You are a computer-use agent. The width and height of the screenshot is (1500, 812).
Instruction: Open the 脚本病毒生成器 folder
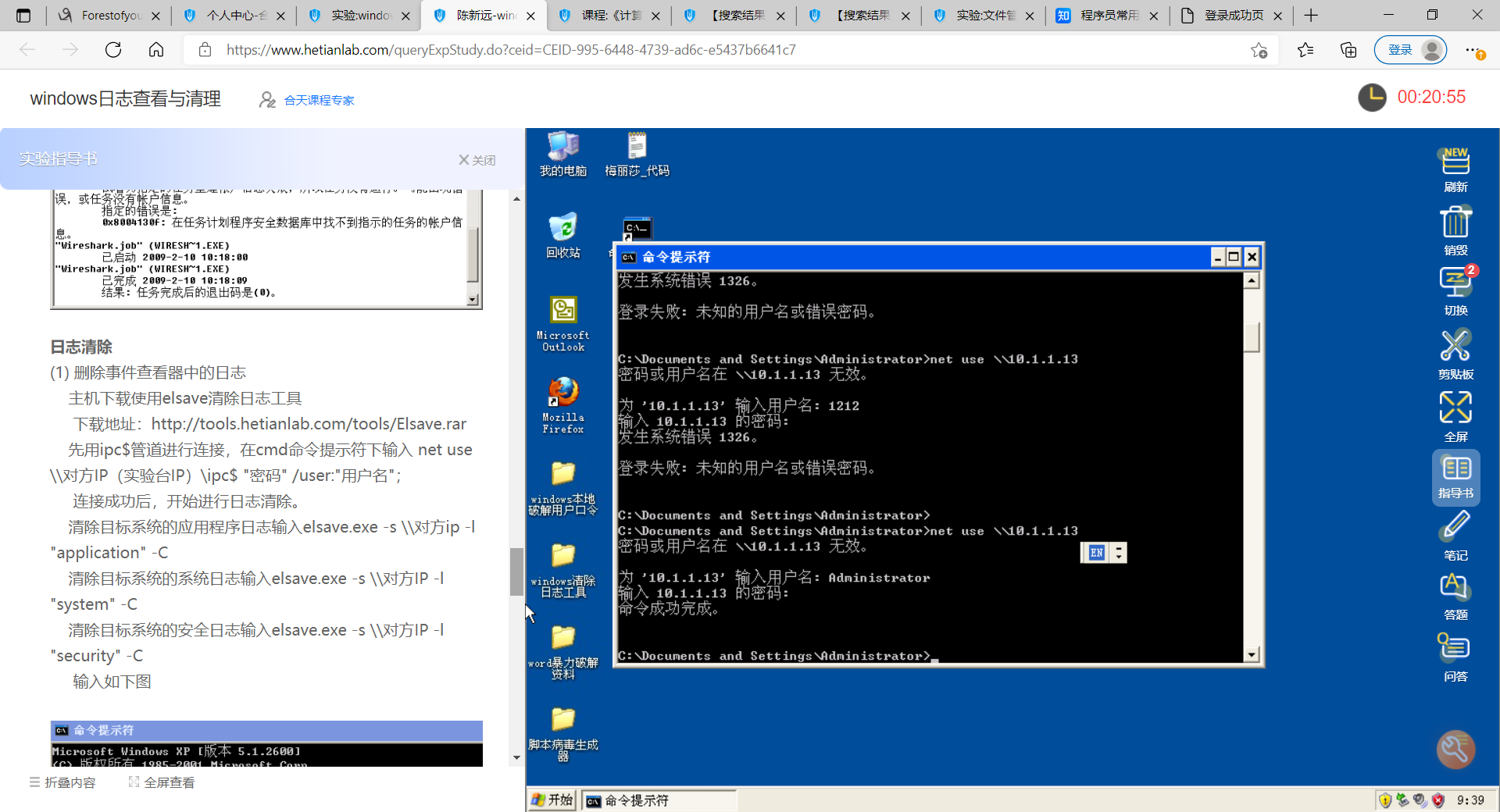(562, 734)
